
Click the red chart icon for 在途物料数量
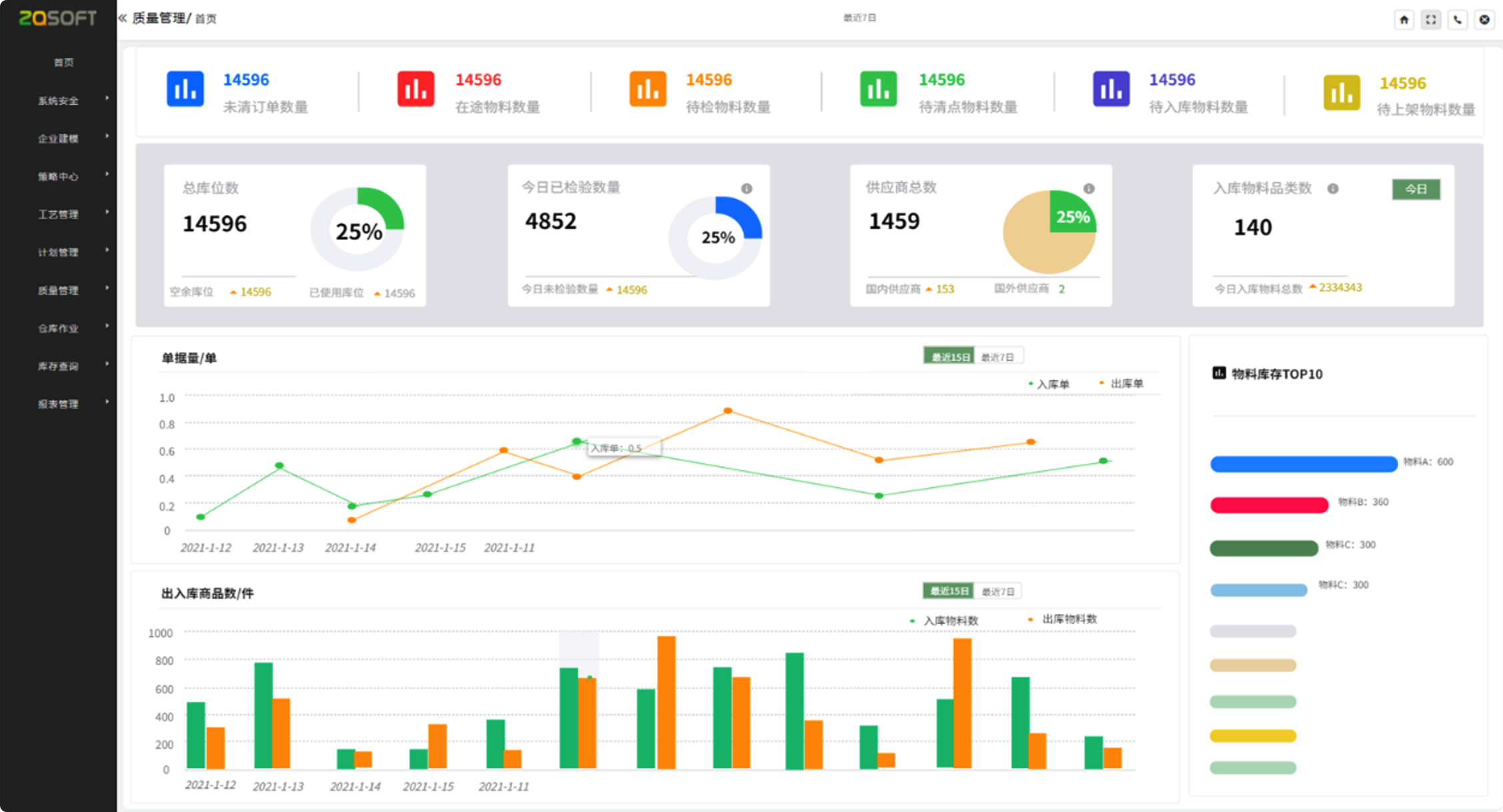(415, 89)
